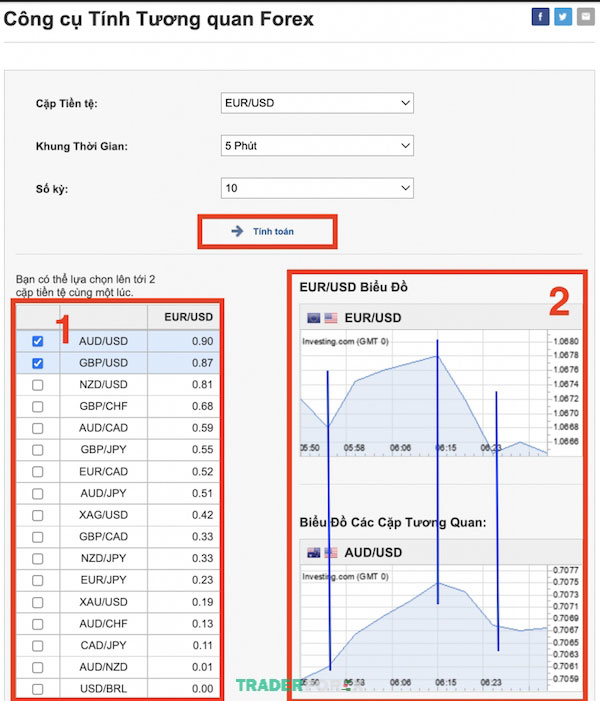Open the Cặp Tiền tệ dropdown
This screenshot has width=600, height=701.
[x=317, y=103]
